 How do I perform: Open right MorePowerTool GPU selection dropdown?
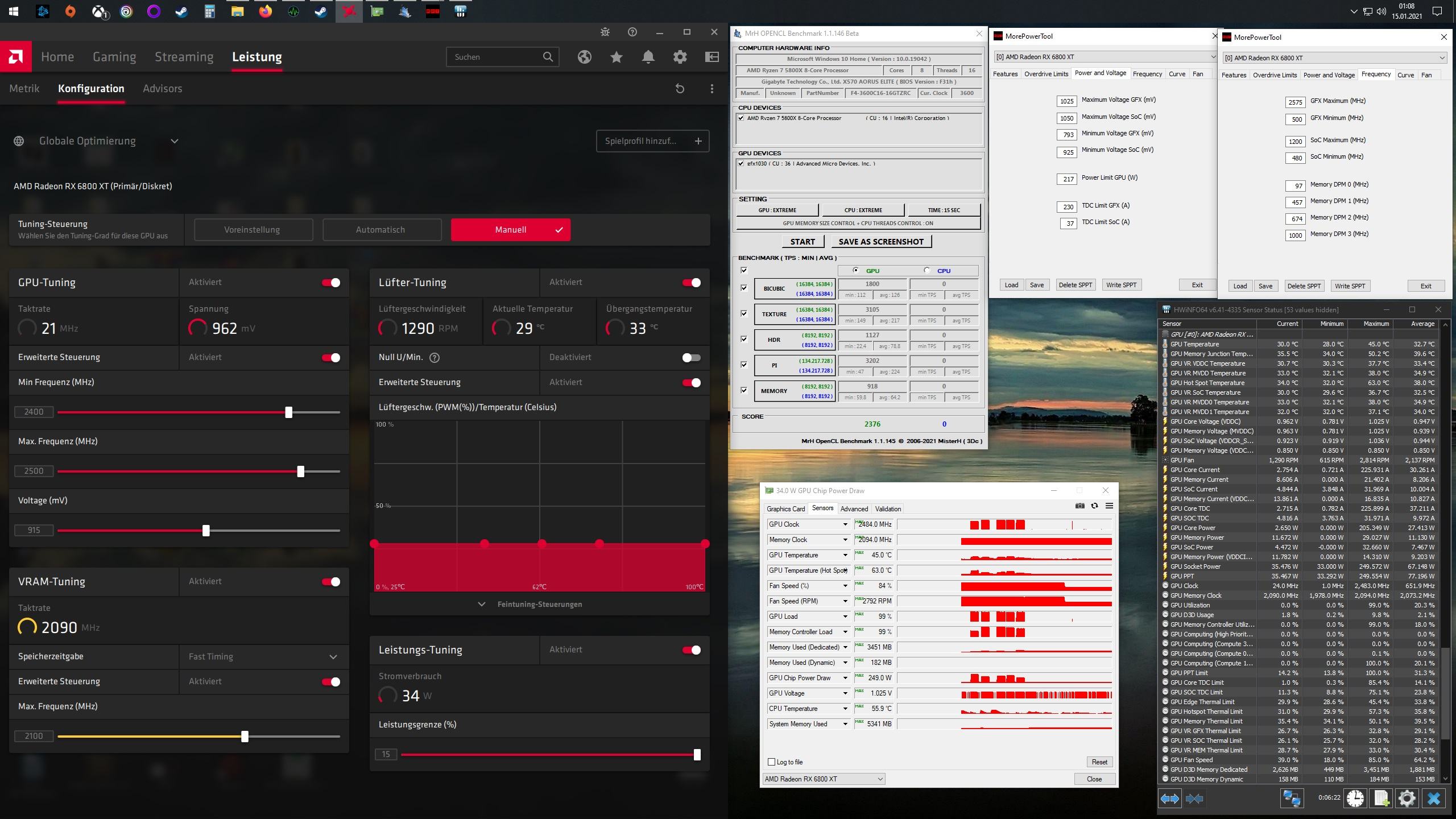[x=1334, y=58]
